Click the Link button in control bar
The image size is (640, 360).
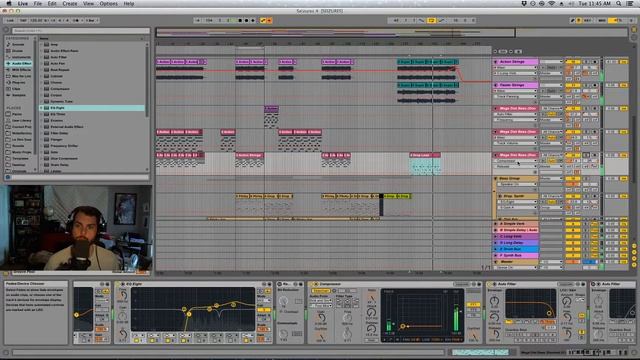[10, 20]
